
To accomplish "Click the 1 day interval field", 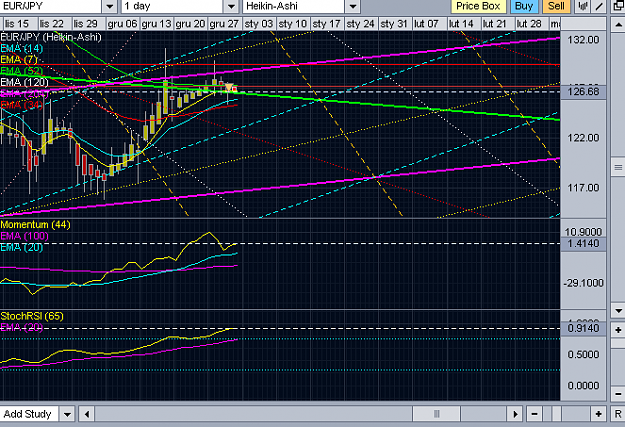I will pos(172,6).
